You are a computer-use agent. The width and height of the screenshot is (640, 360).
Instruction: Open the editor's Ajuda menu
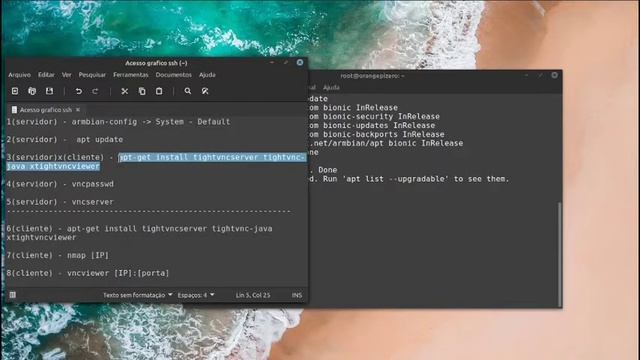click(x=207, y=75)
